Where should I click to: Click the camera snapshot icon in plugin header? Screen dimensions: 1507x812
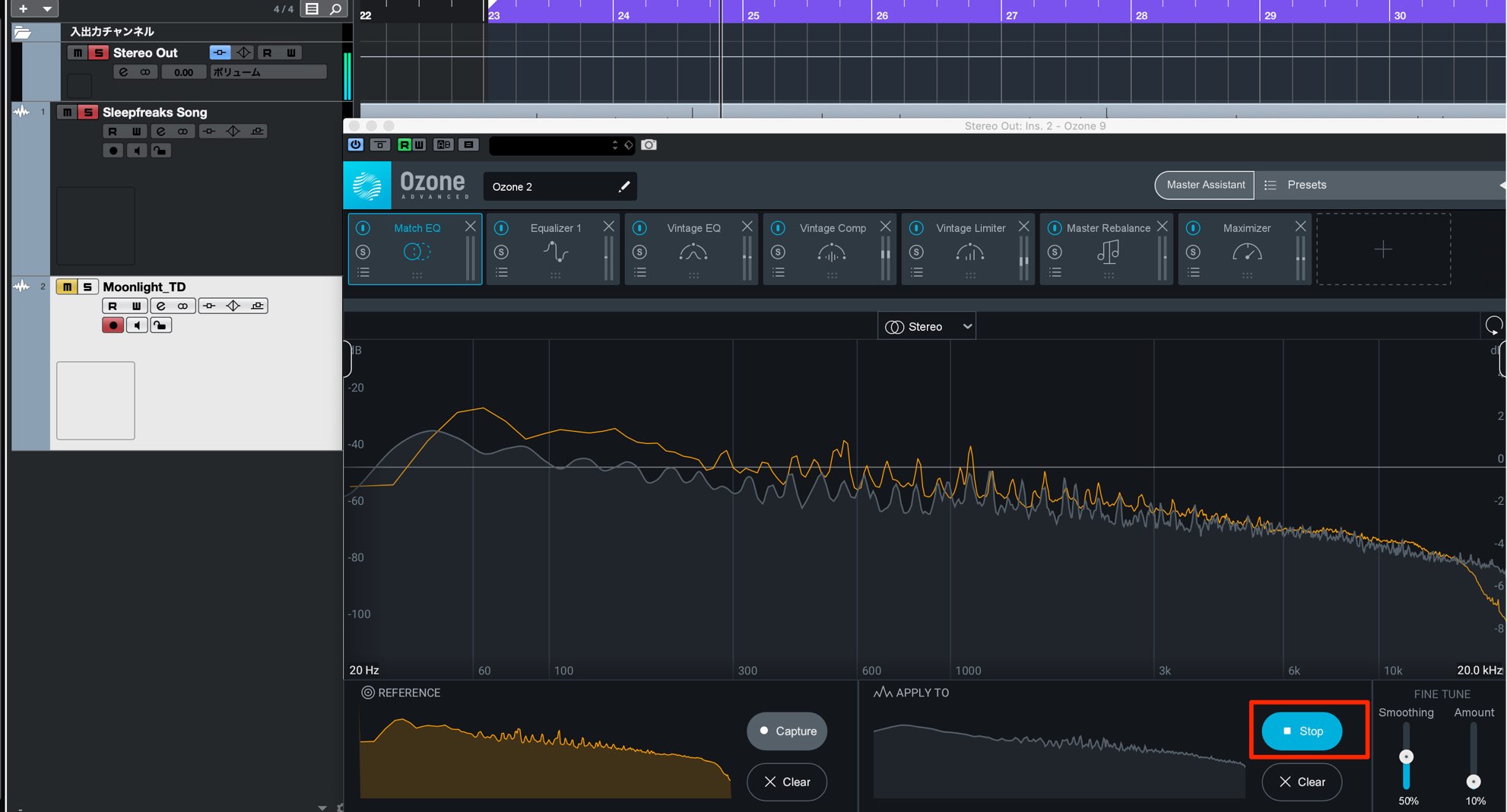pyautogui.click(x=649, y=145)
